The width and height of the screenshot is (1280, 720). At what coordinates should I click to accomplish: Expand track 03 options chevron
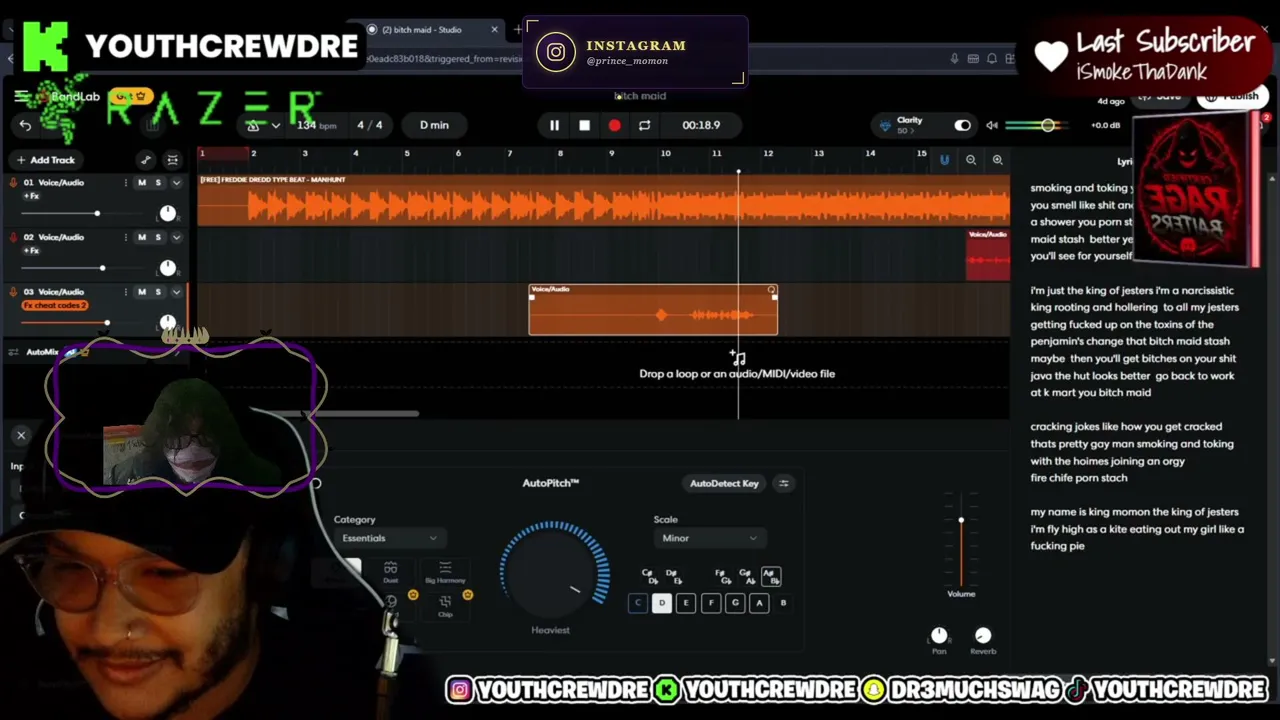point(176,293)
